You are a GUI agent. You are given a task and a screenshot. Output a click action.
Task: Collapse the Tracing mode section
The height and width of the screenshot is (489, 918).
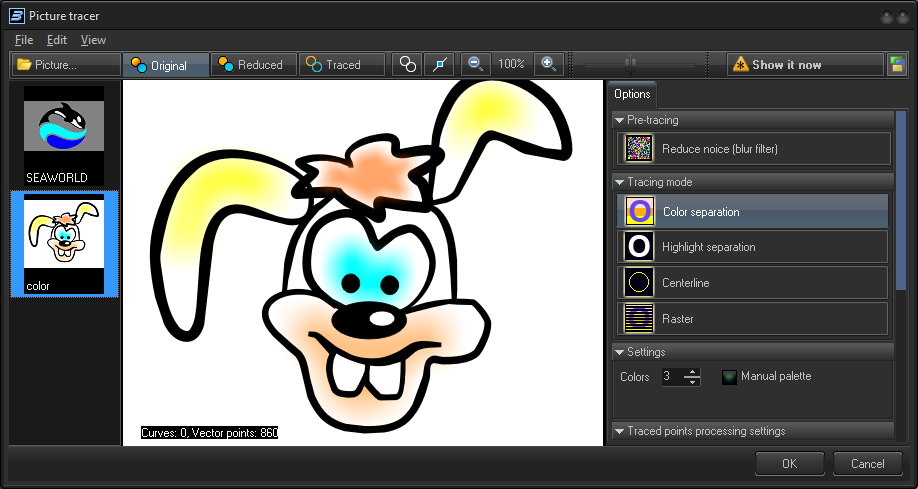click(619, 182)
